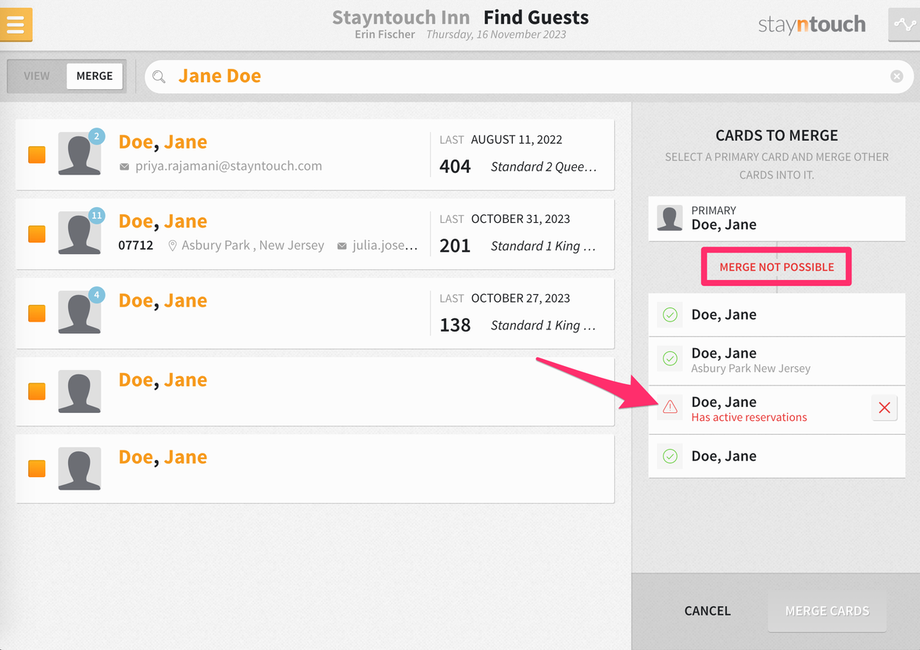Toggle checkbox of last Doe, Jane card

[x=37, y=469]
